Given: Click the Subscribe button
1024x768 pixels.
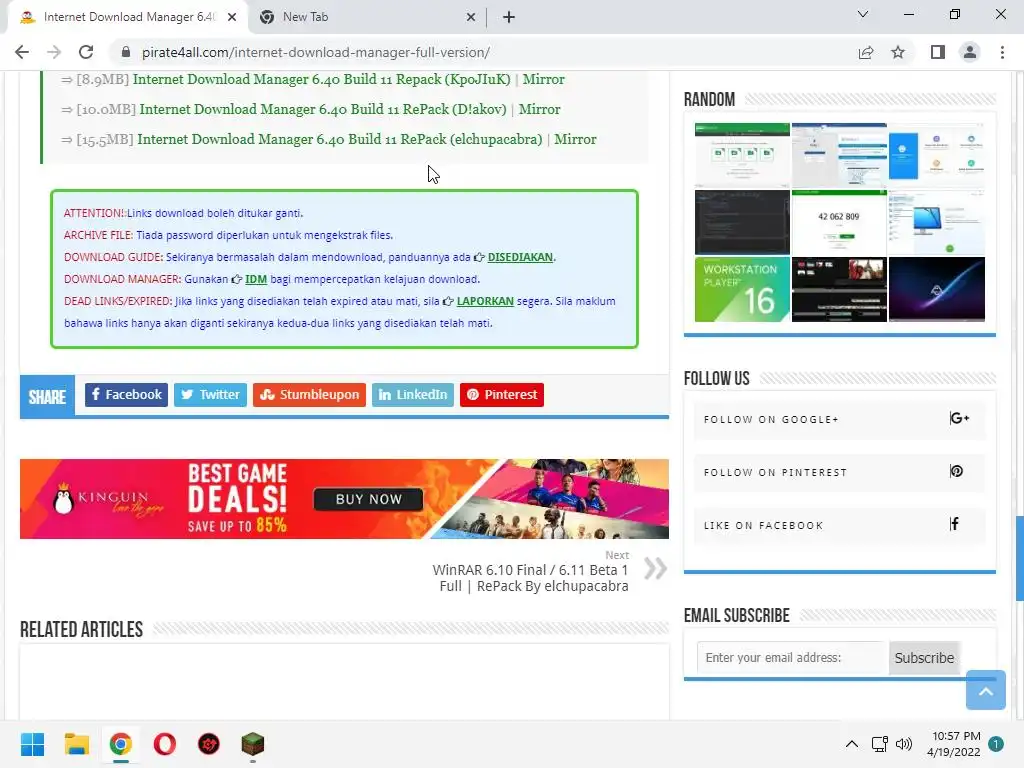Looking at the screenshot, I should click(x=924, y=658).
